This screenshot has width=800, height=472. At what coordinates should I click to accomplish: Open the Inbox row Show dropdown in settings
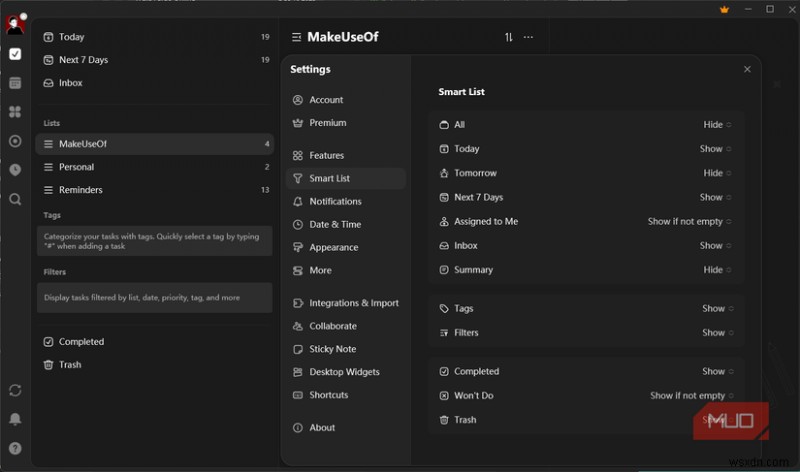(x=715, y=246)
